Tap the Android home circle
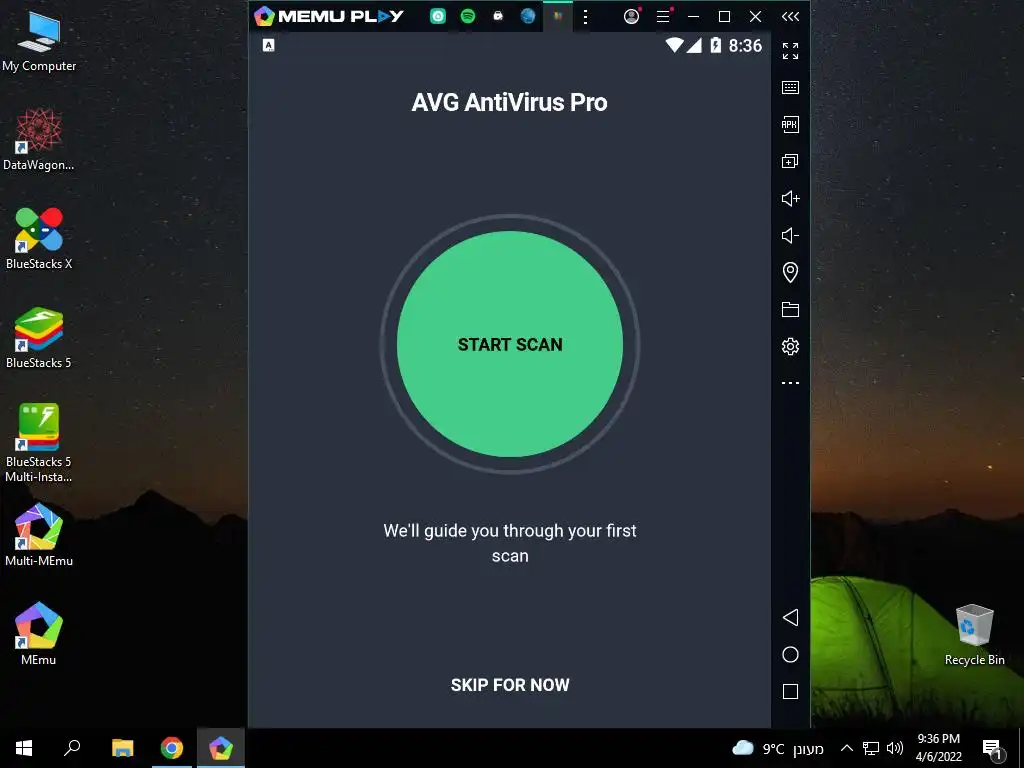 (x=790, y=654)
